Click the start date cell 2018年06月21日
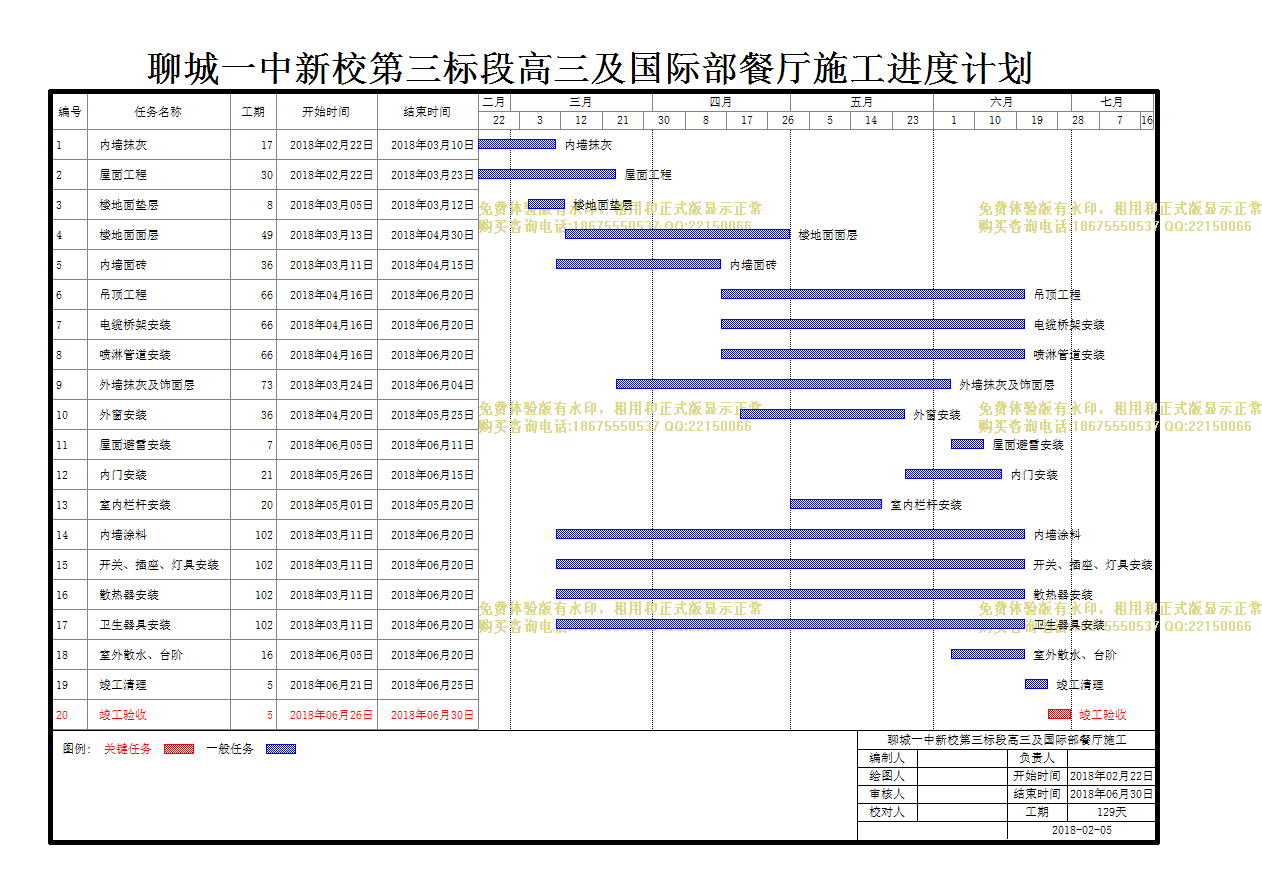This screenshot has width=1262, height=891. 327,685
